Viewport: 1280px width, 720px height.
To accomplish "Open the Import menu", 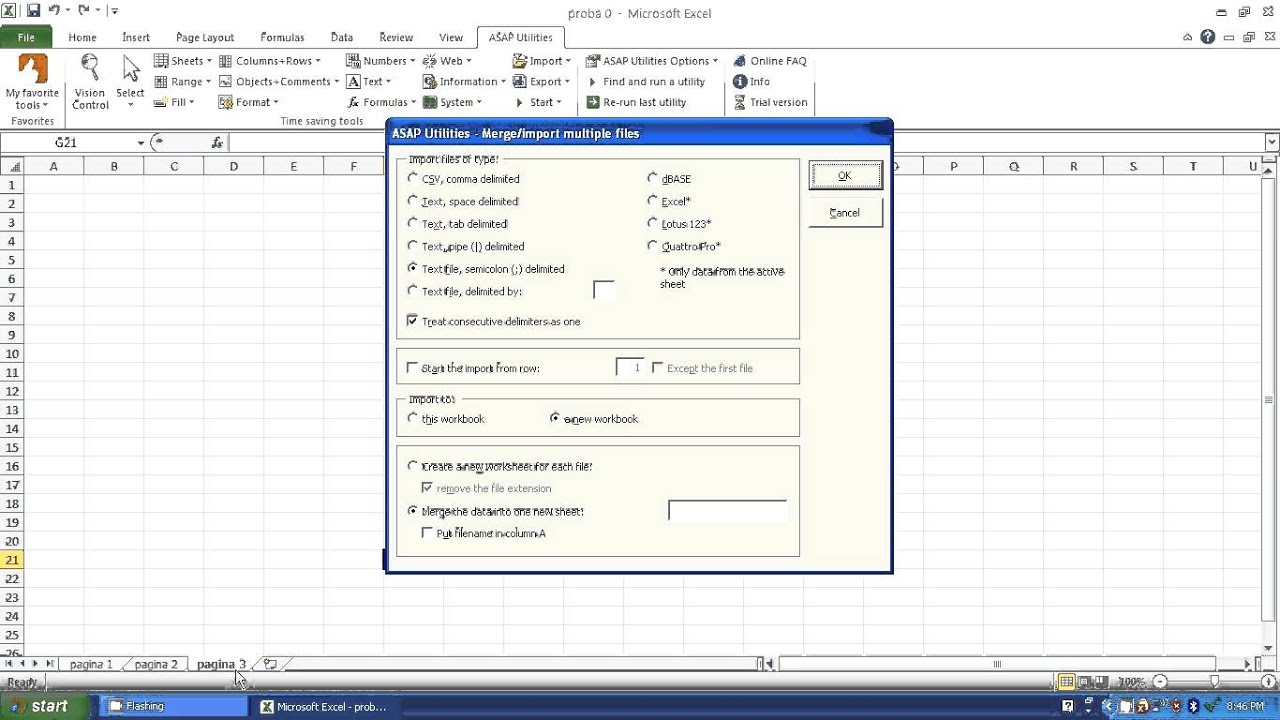I will [x=541, y=61].
